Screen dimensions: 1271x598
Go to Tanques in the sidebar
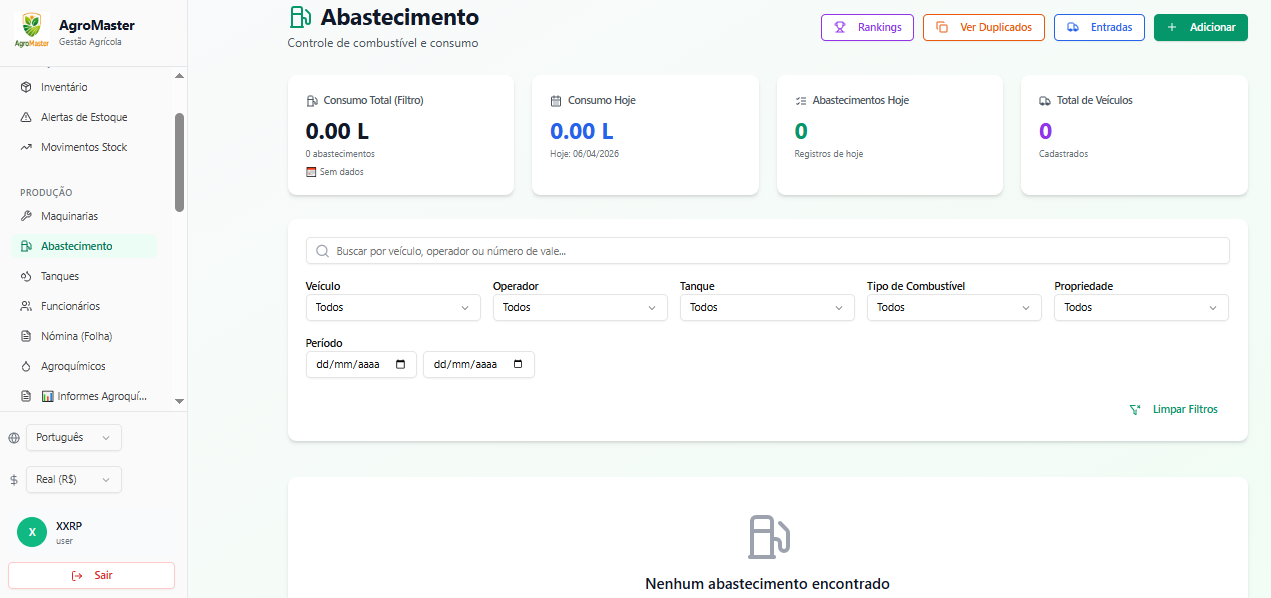pyautogui.click(x=60, y=276)
